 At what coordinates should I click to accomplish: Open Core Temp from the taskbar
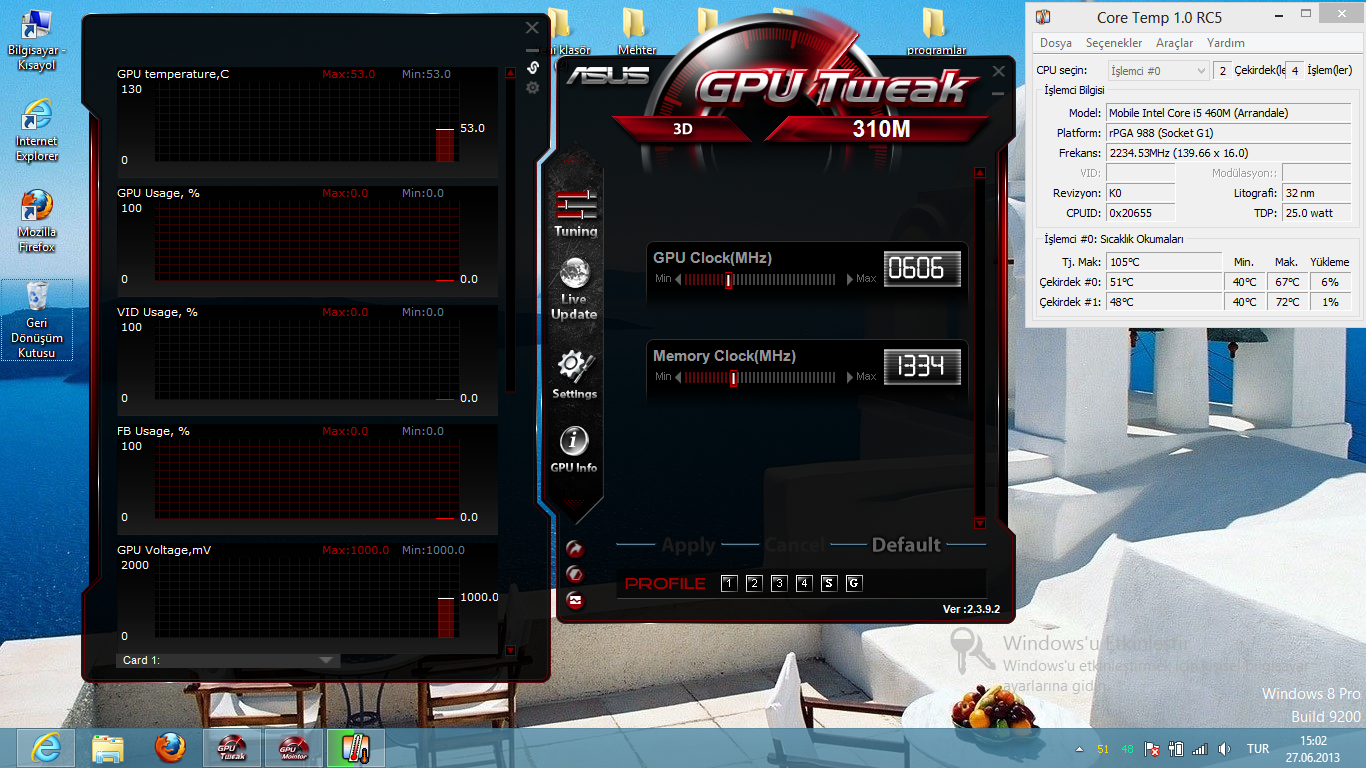point(355,748)
